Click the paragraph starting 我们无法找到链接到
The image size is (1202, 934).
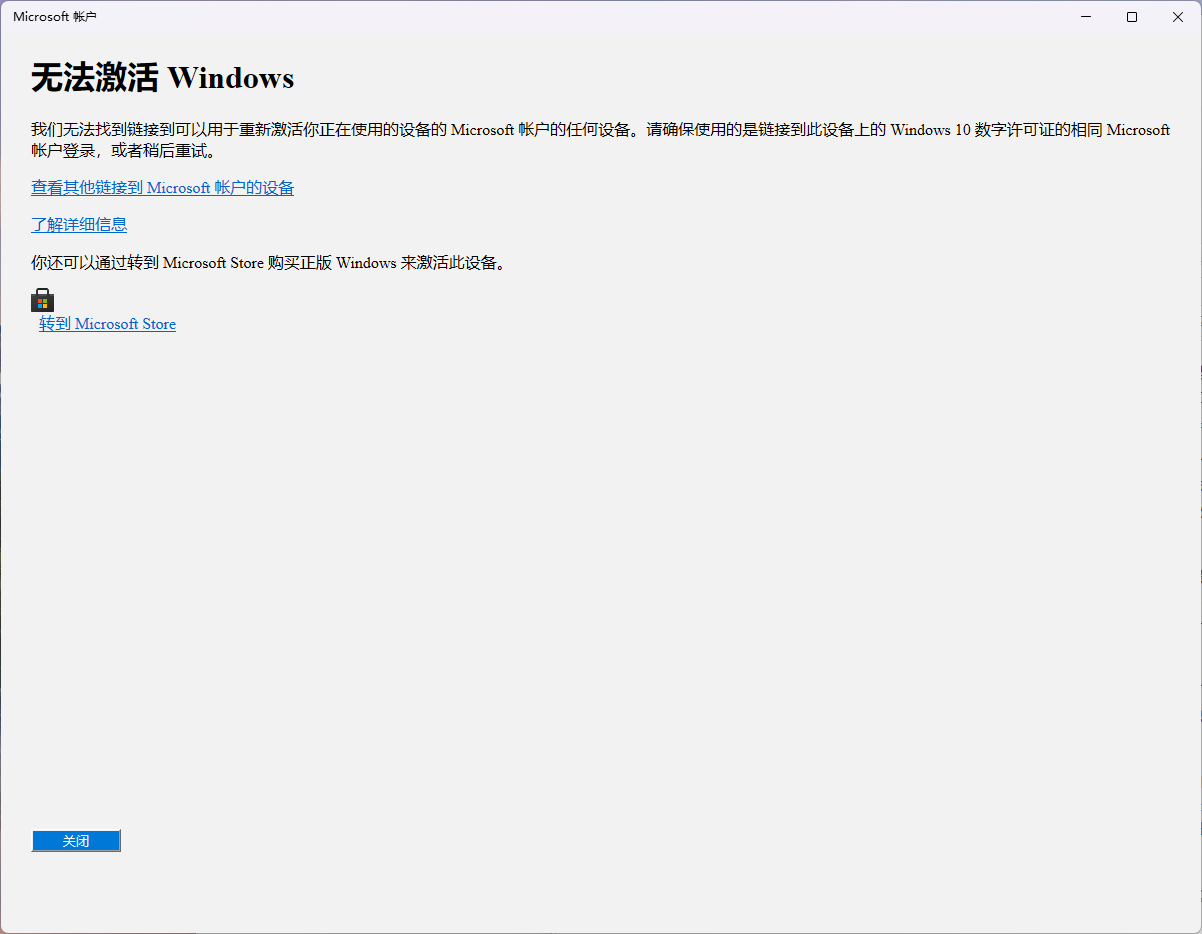coord(600,141)
